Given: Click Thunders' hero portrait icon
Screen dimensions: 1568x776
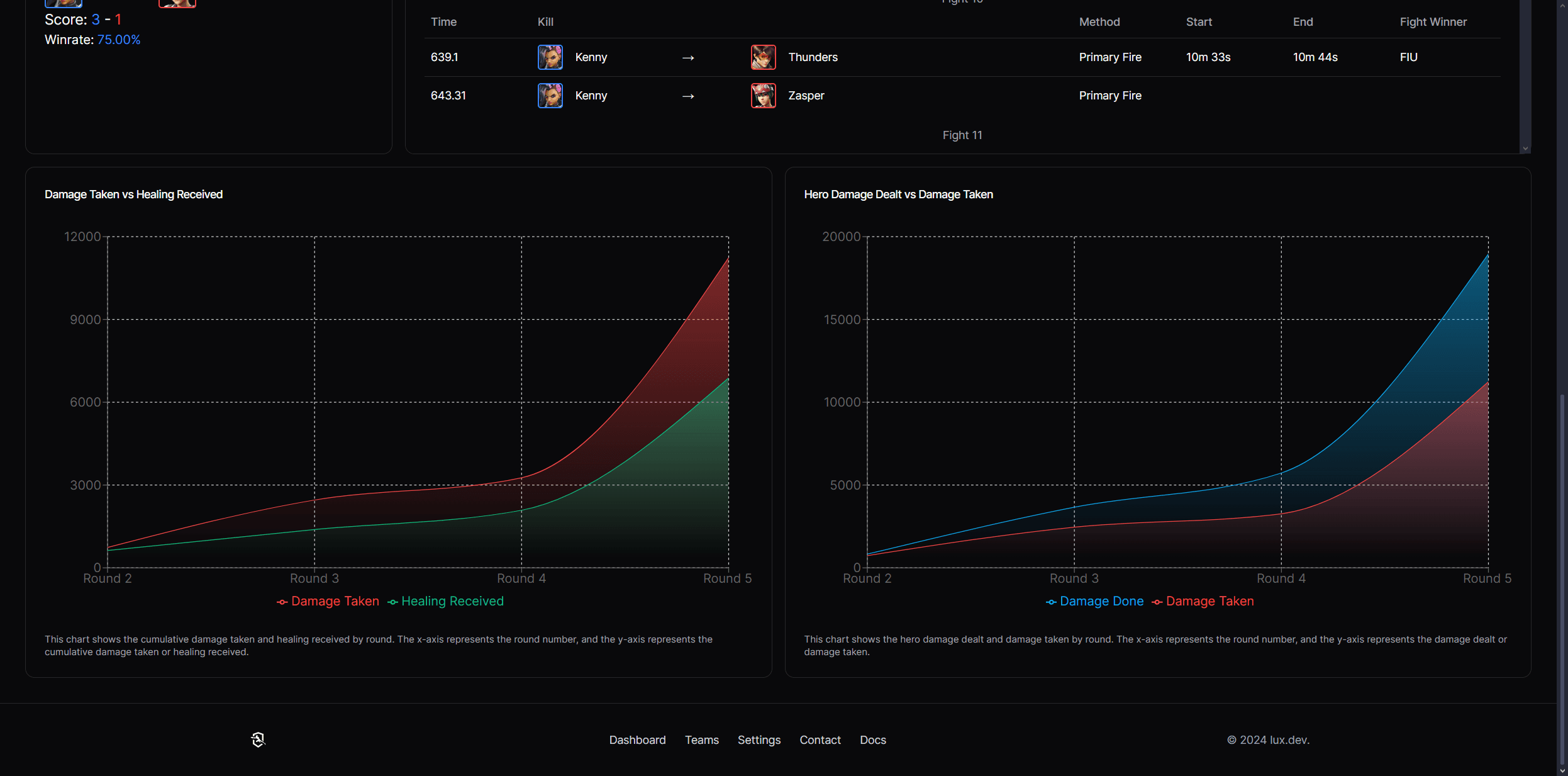Looking at the screenshot, I should (764, 57).
